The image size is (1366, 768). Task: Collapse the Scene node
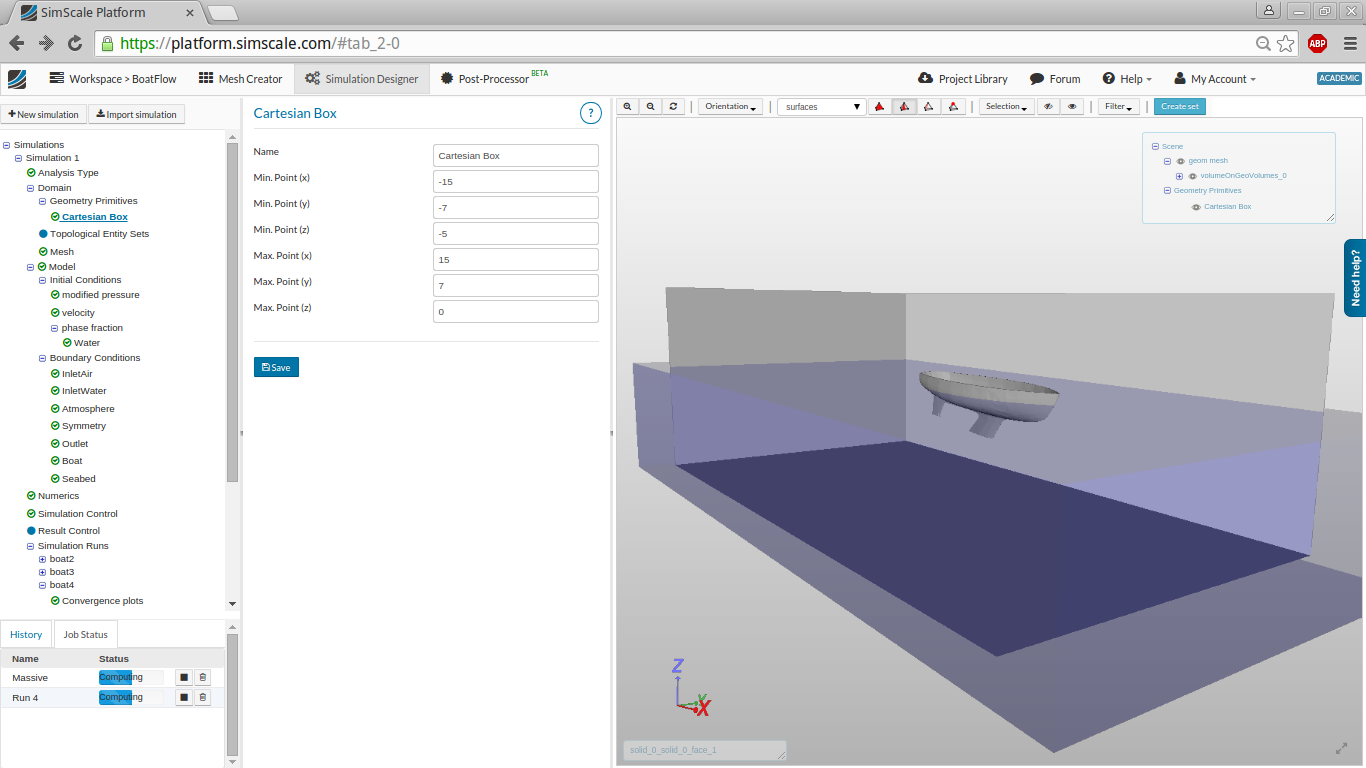[1155, 147]
